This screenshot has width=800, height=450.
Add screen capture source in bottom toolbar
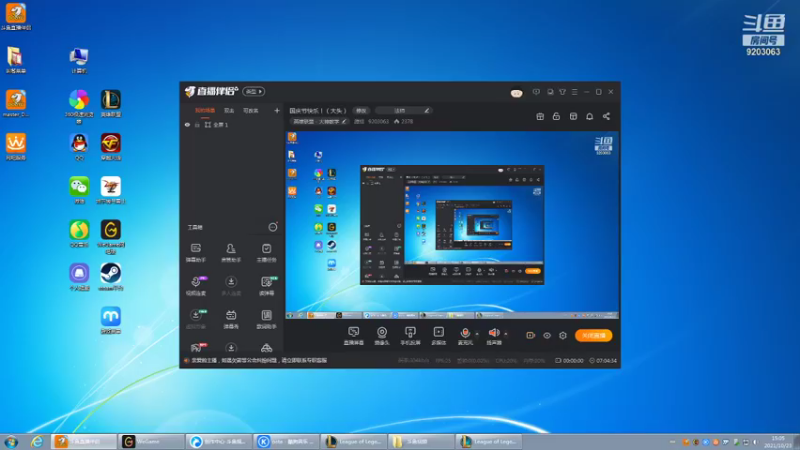[x=354, y=335]
